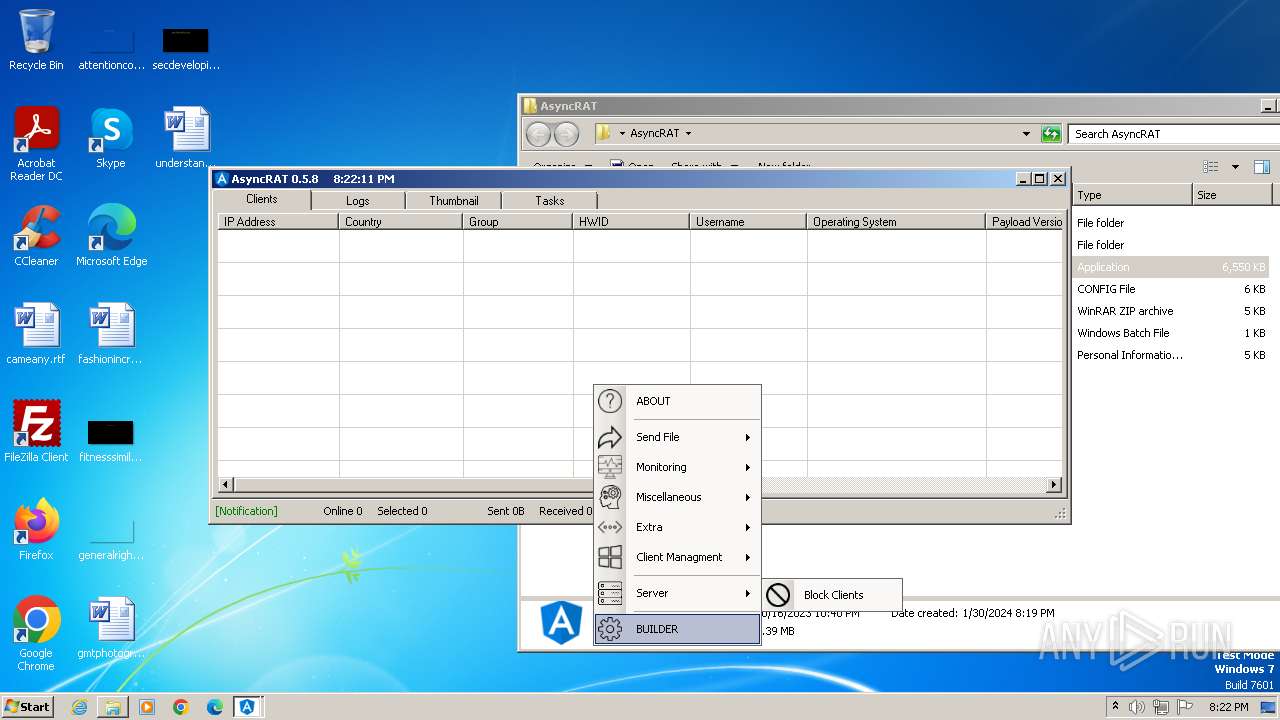This screenshot has width=1280, height=720.
Task: Open Explorer address bar history dropdown
Action: point(1026,133)
